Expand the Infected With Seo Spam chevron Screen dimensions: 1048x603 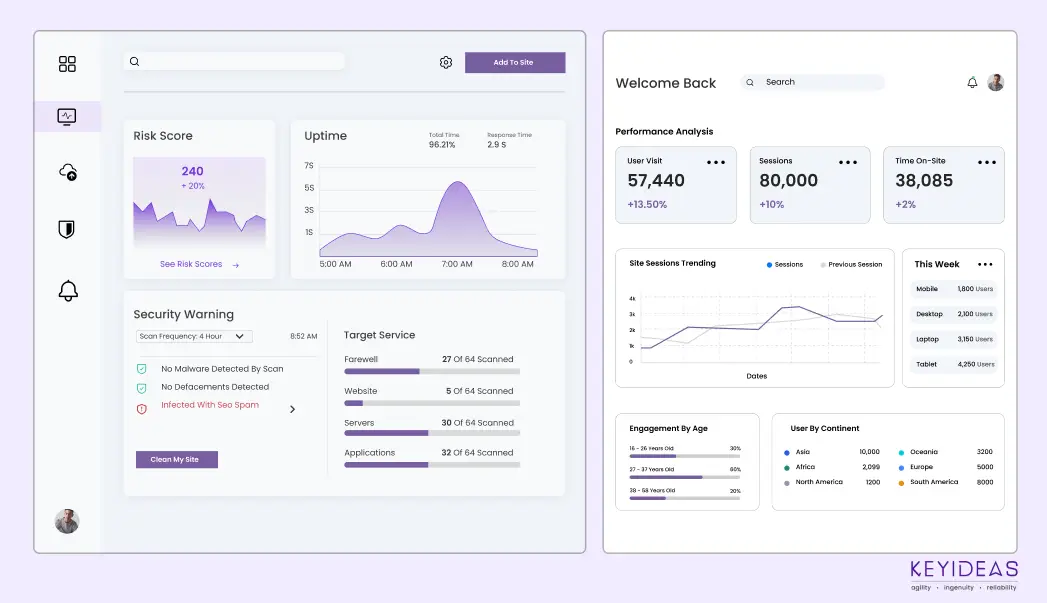(x=292, y=409)
